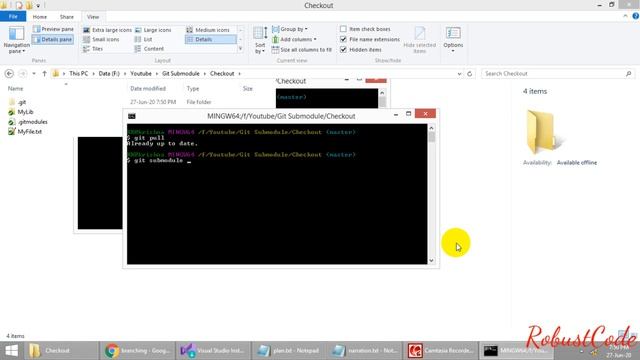
Task: Click Youtube breadcrumb
Action: click(141, 74)
